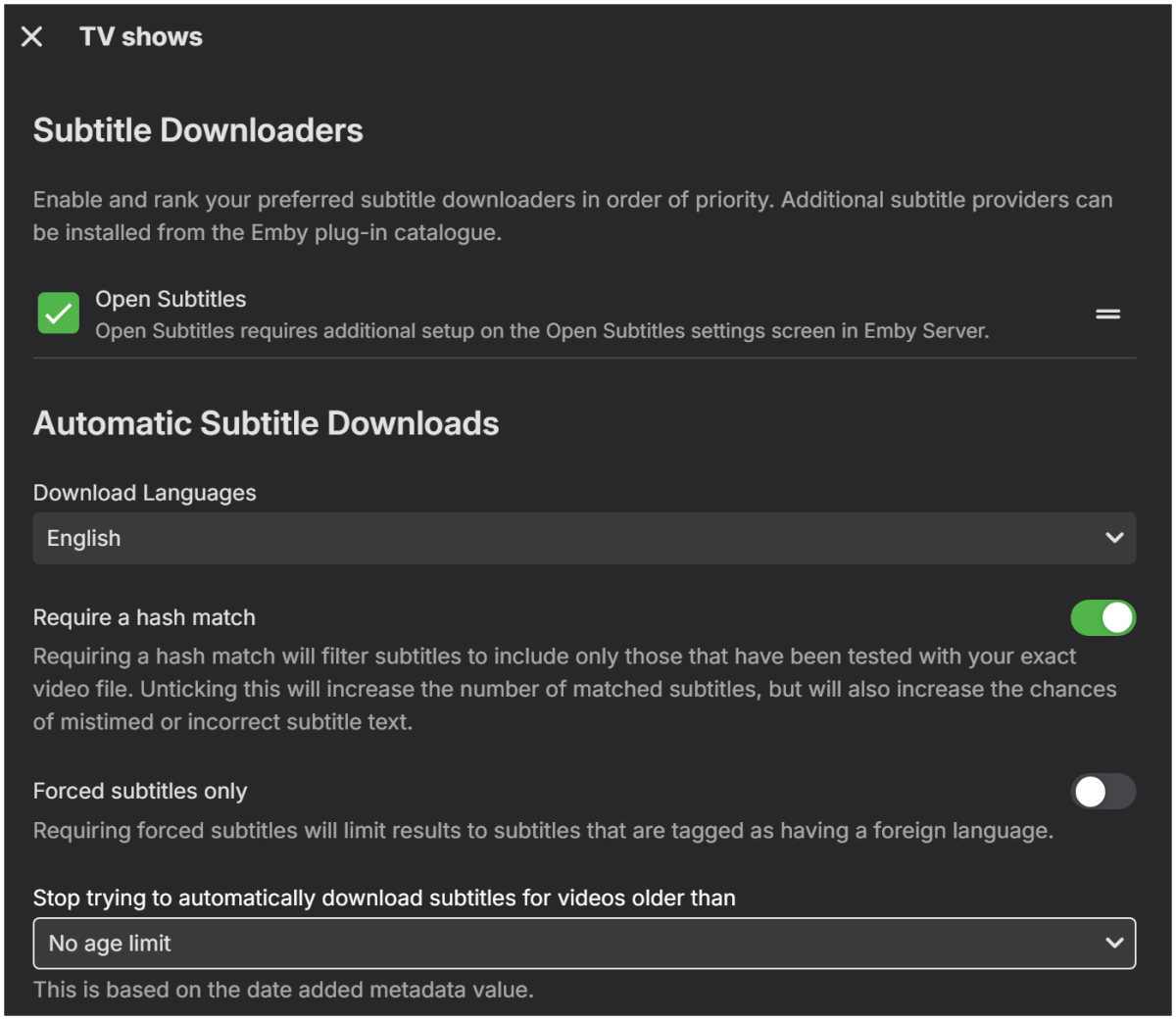Click the Open Subtitles reorder drag handle

(x=1107, y=315)
